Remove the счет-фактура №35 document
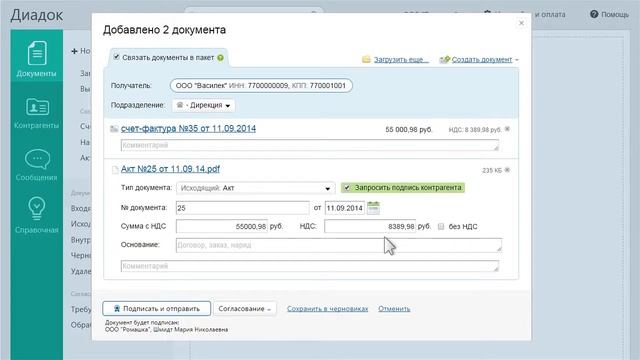The image size is (640, 360). pos(507,129)
